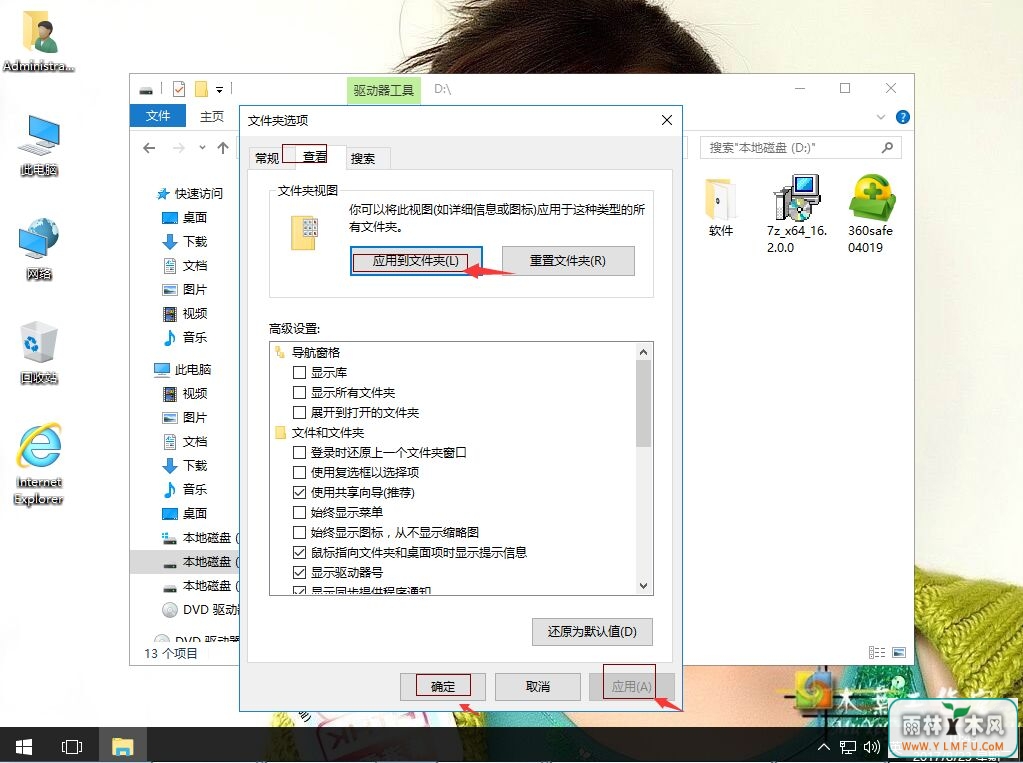
Task: Open the 此电脑 desktop icon
Action: click(x=39, y=145)
